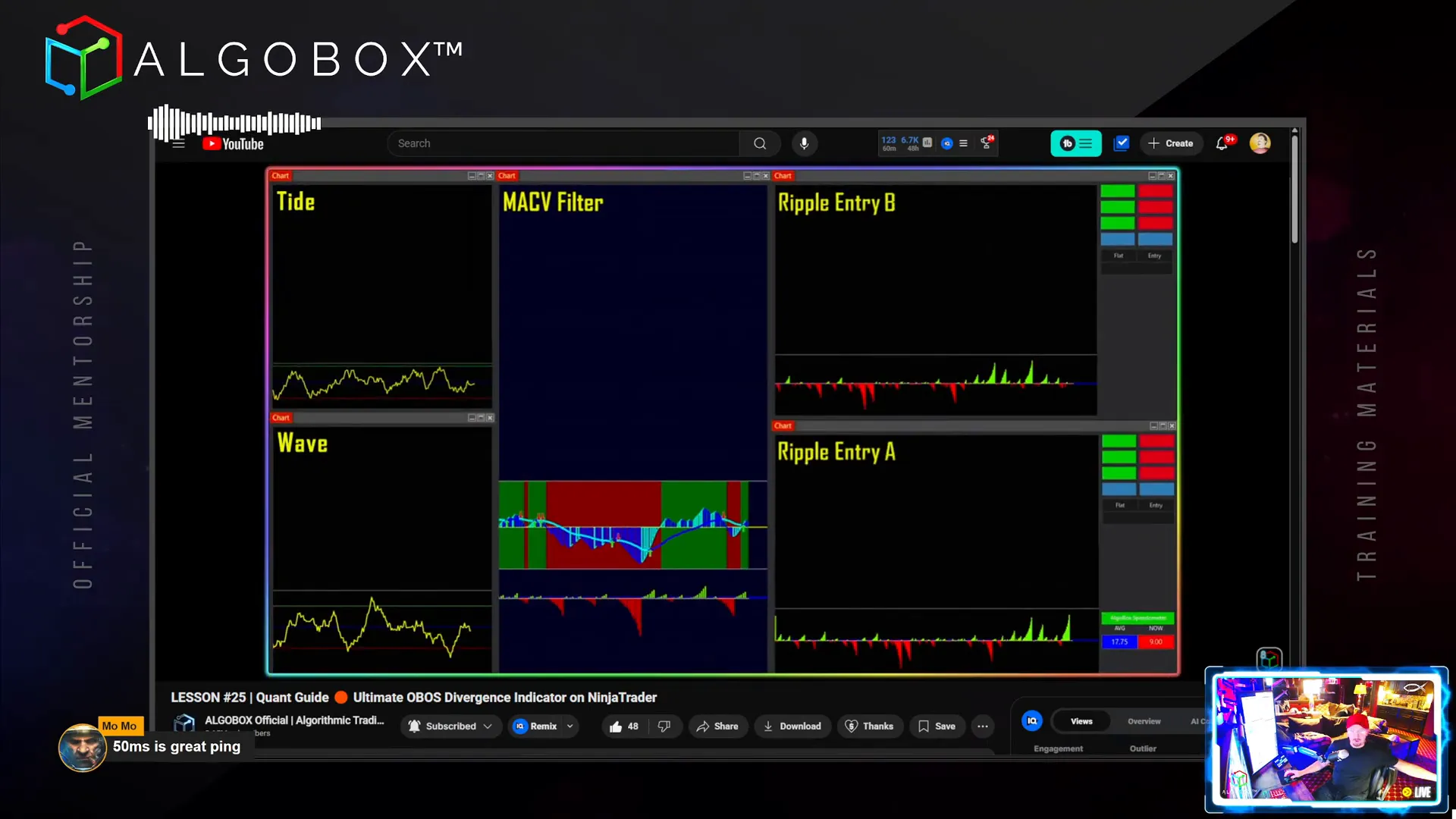Open the more actions ellipsis menu
Screen dimensions: 1456x819
coord(983,726)
